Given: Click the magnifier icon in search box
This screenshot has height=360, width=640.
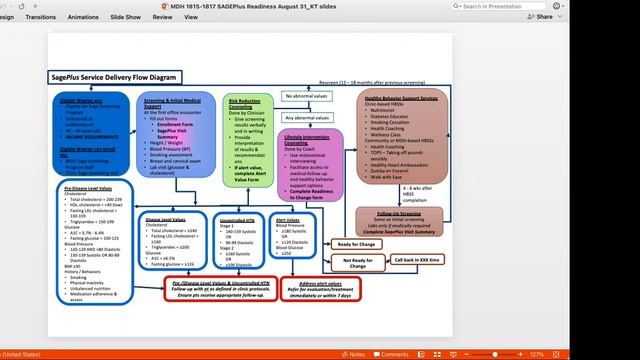Looking at the screenshot, I should pos(456,6).
